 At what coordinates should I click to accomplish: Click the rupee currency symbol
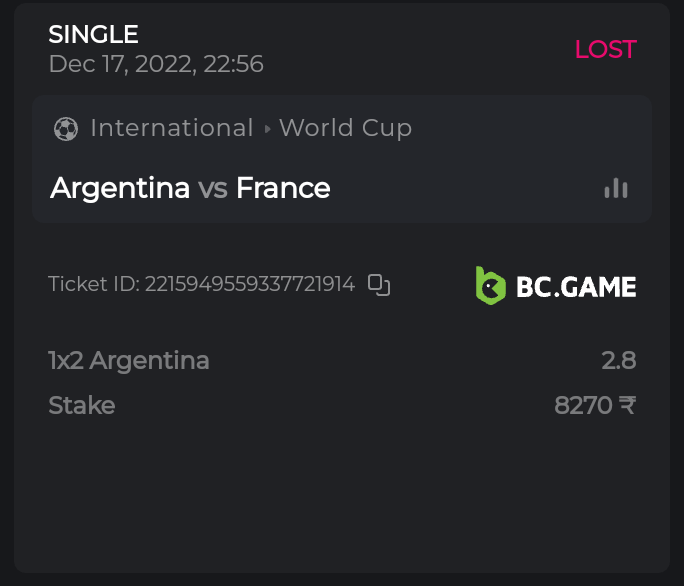[x=627, y=405]
